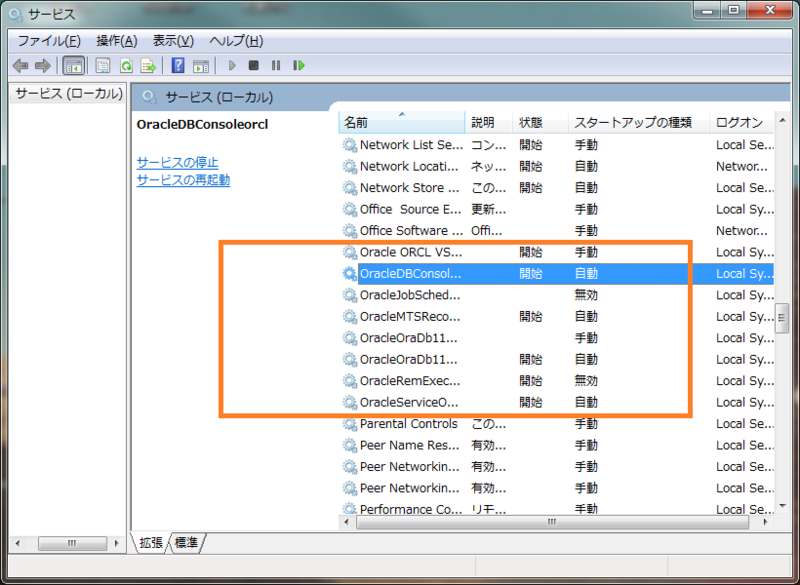Click the 無効 startup type of OracleJobSched...

coord(586,295)
